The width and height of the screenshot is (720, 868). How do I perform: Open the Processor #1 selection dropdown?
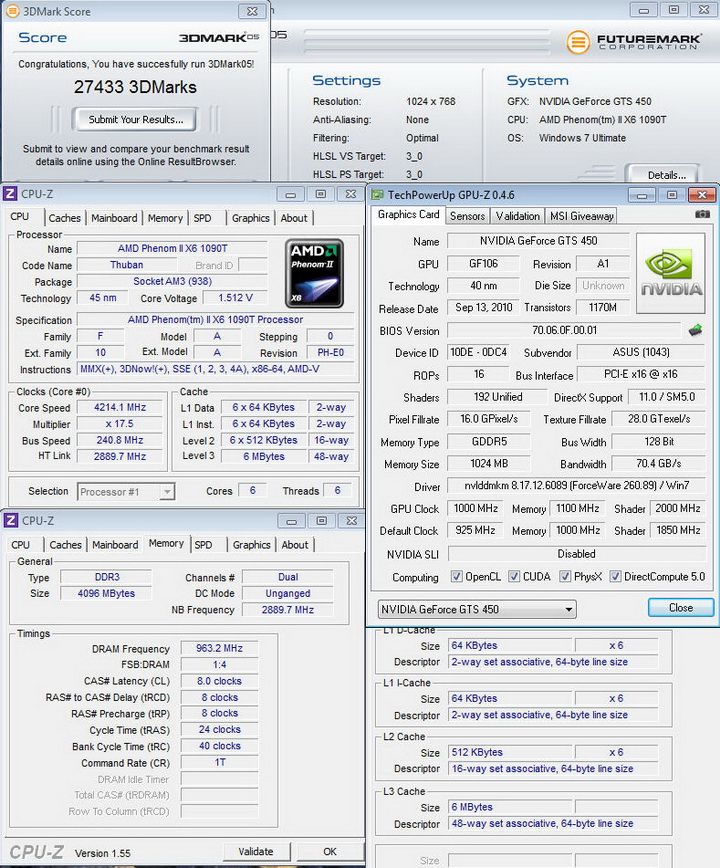coord(126,492)
